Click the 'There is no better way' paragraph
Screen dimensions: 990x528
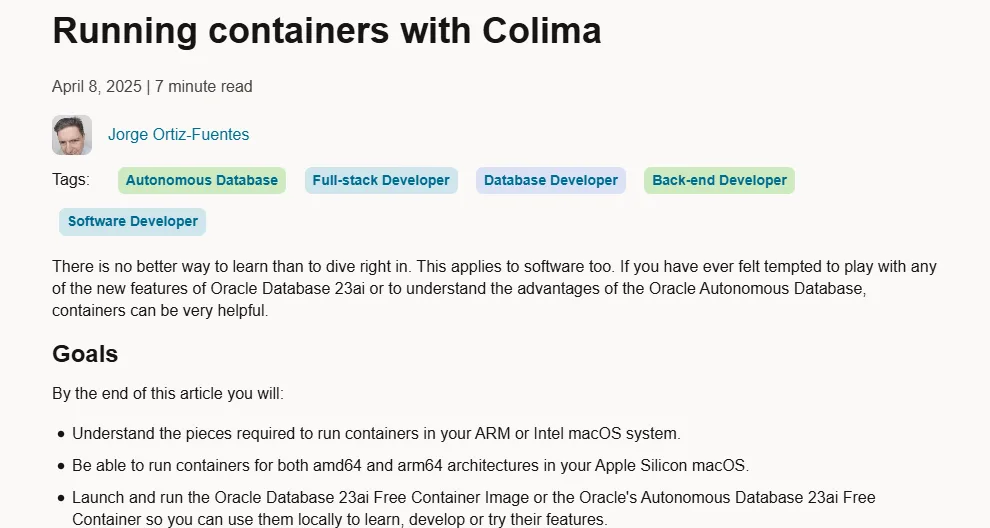pos(494,289)
